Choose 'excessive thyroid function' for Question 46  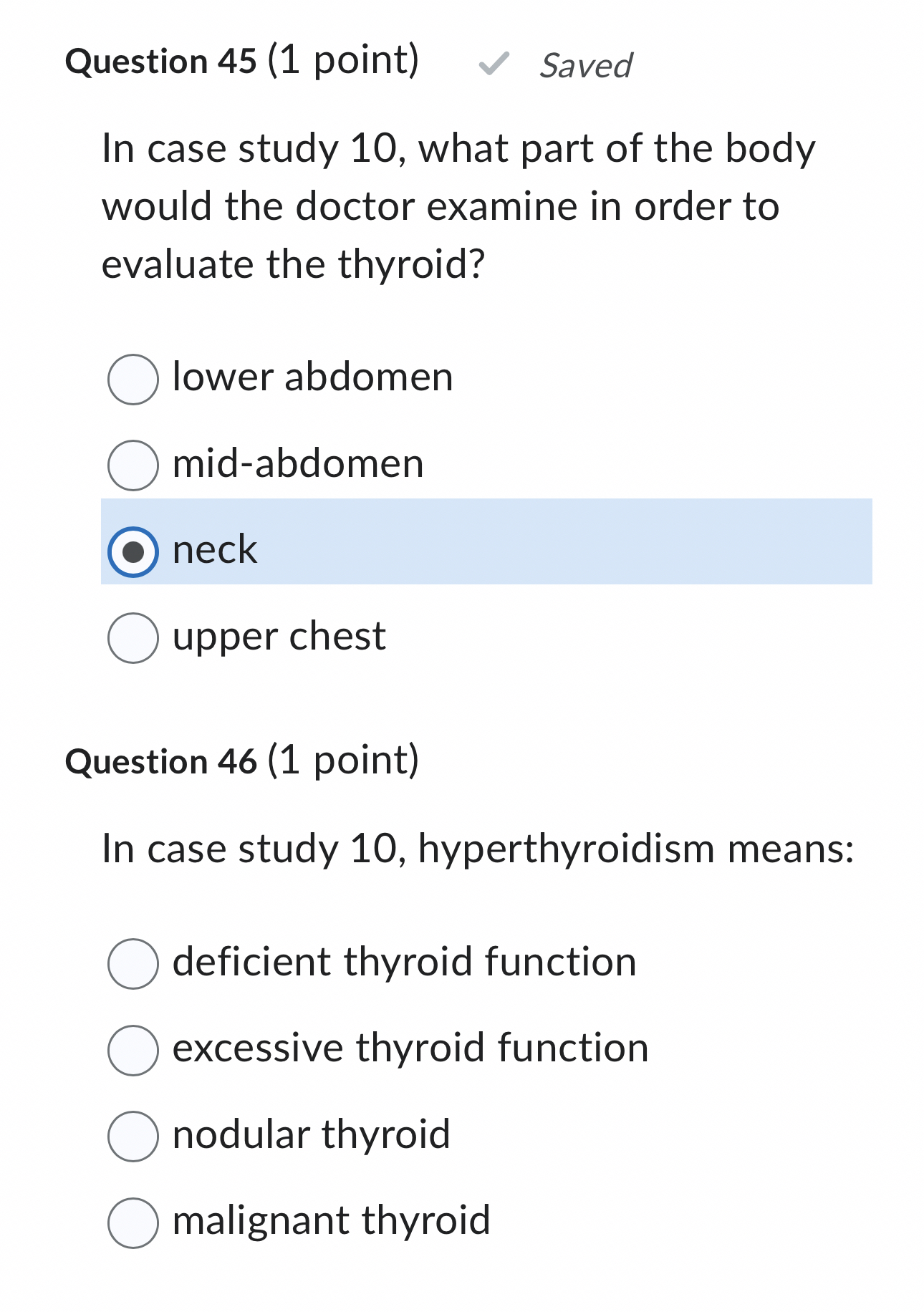click(x=133, y=1048)
